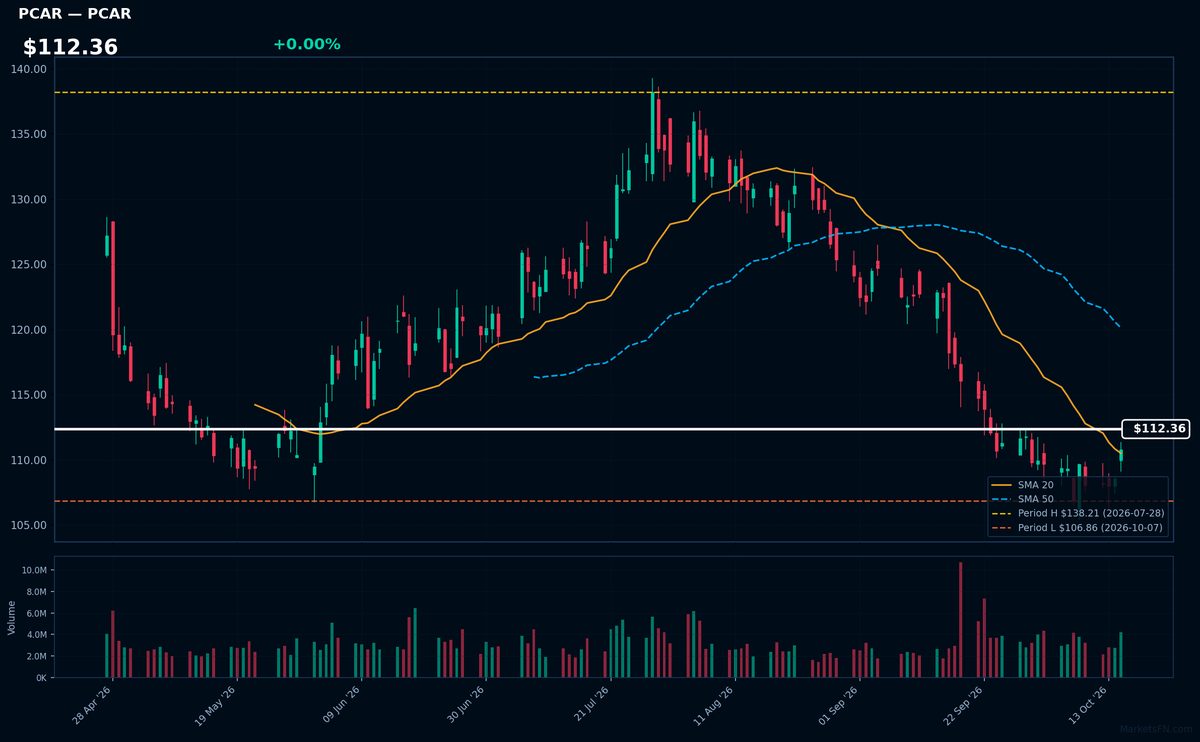The height and width of the screenshot is (742, 1200).
Task: Click the $112.36 price tag on the right edge
Action: [1155, 429]
